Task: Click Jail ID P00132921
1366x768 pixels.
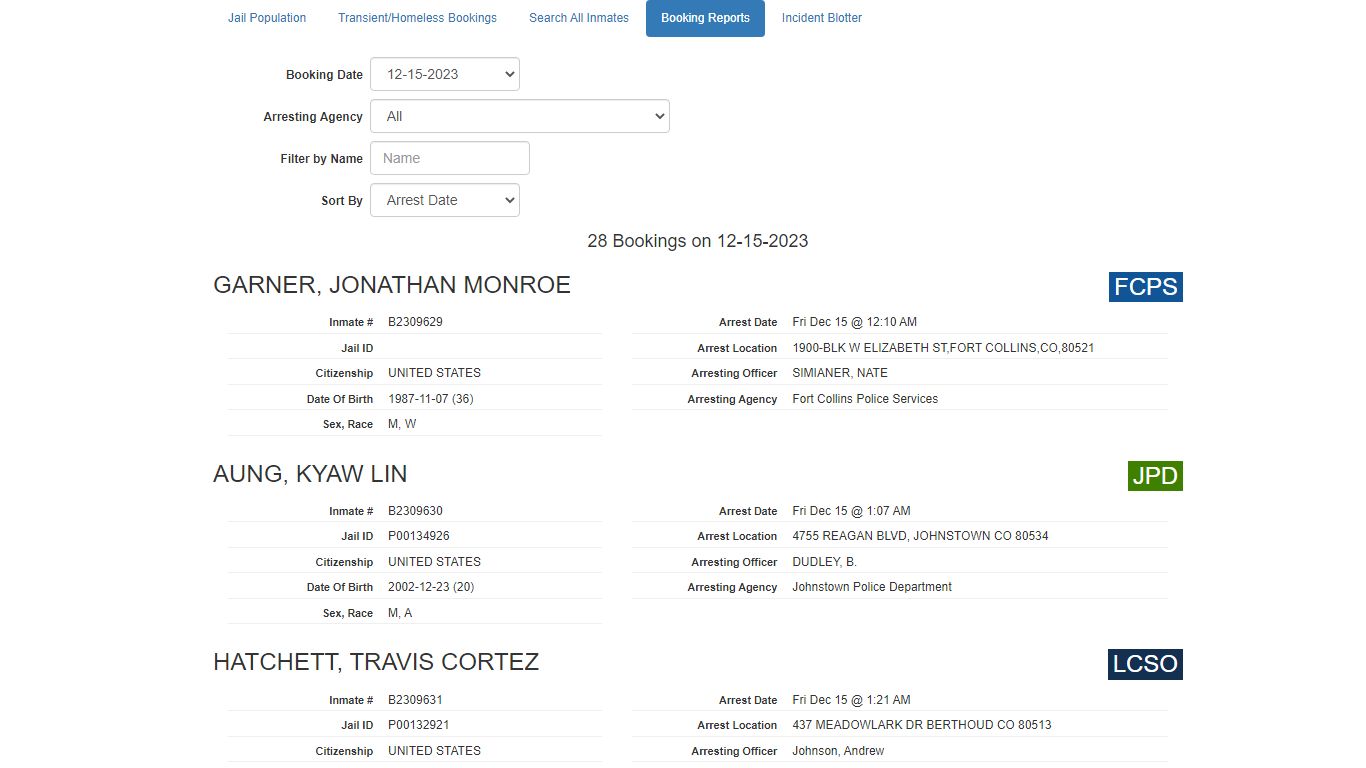Action: [x=419, y=725]
